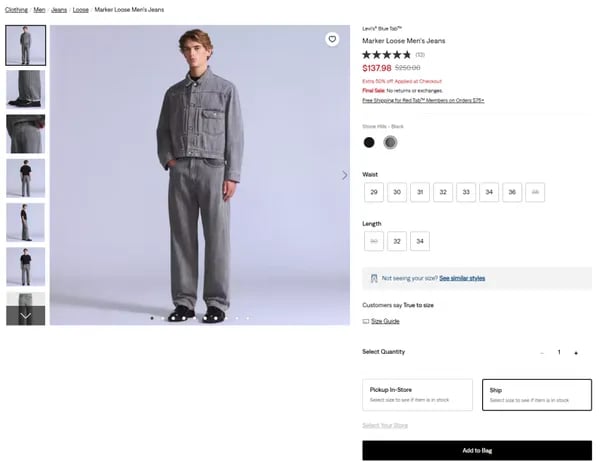This screenshot has height=462, width=600.
Task: Add the jeans to bag
Action: point(477,451)
